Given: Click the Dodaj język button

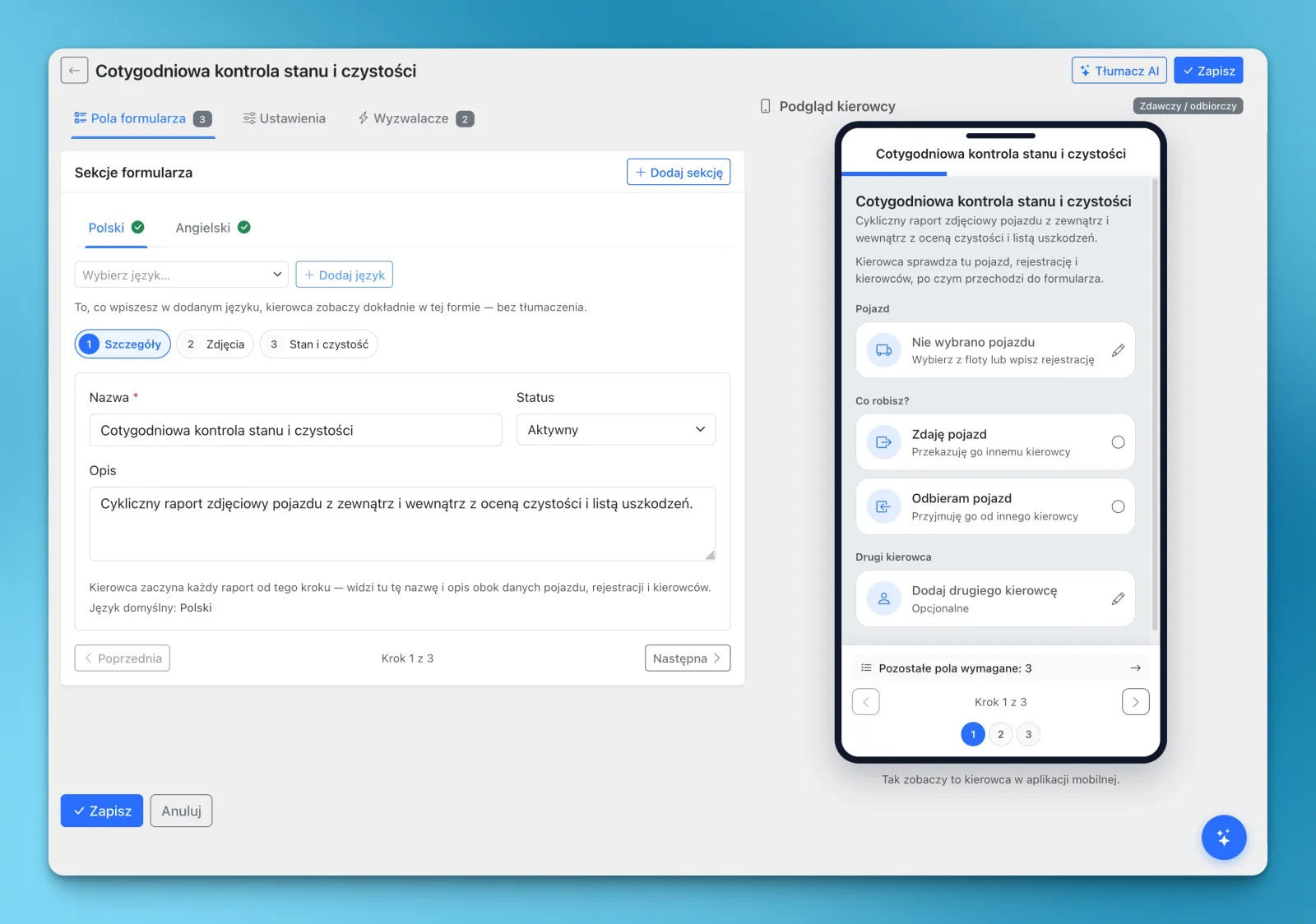Looking at the screenshot, I should (344, 275).
